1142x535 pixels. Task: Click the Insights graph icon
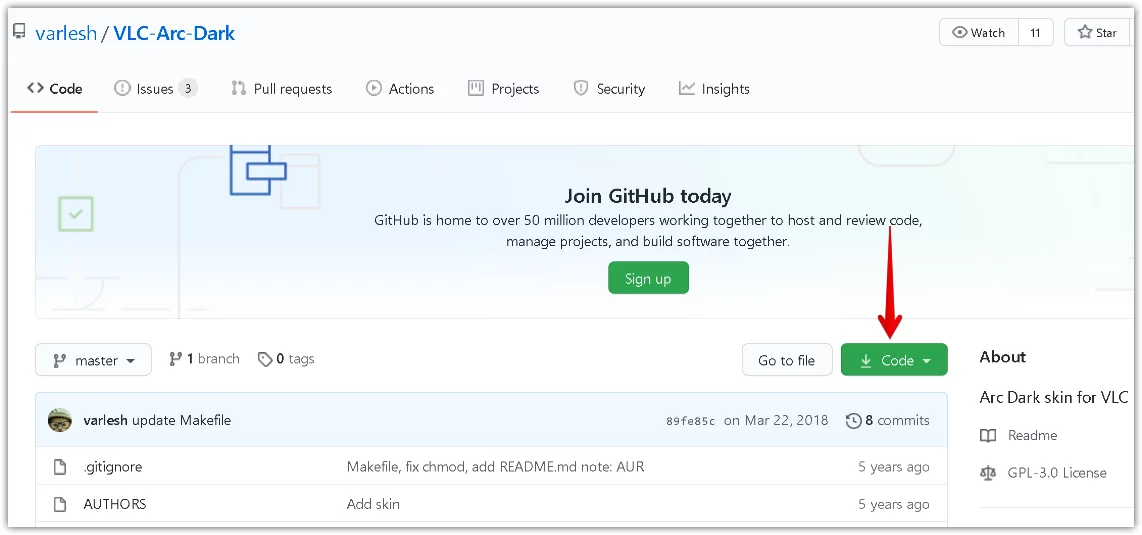(687, 88)
